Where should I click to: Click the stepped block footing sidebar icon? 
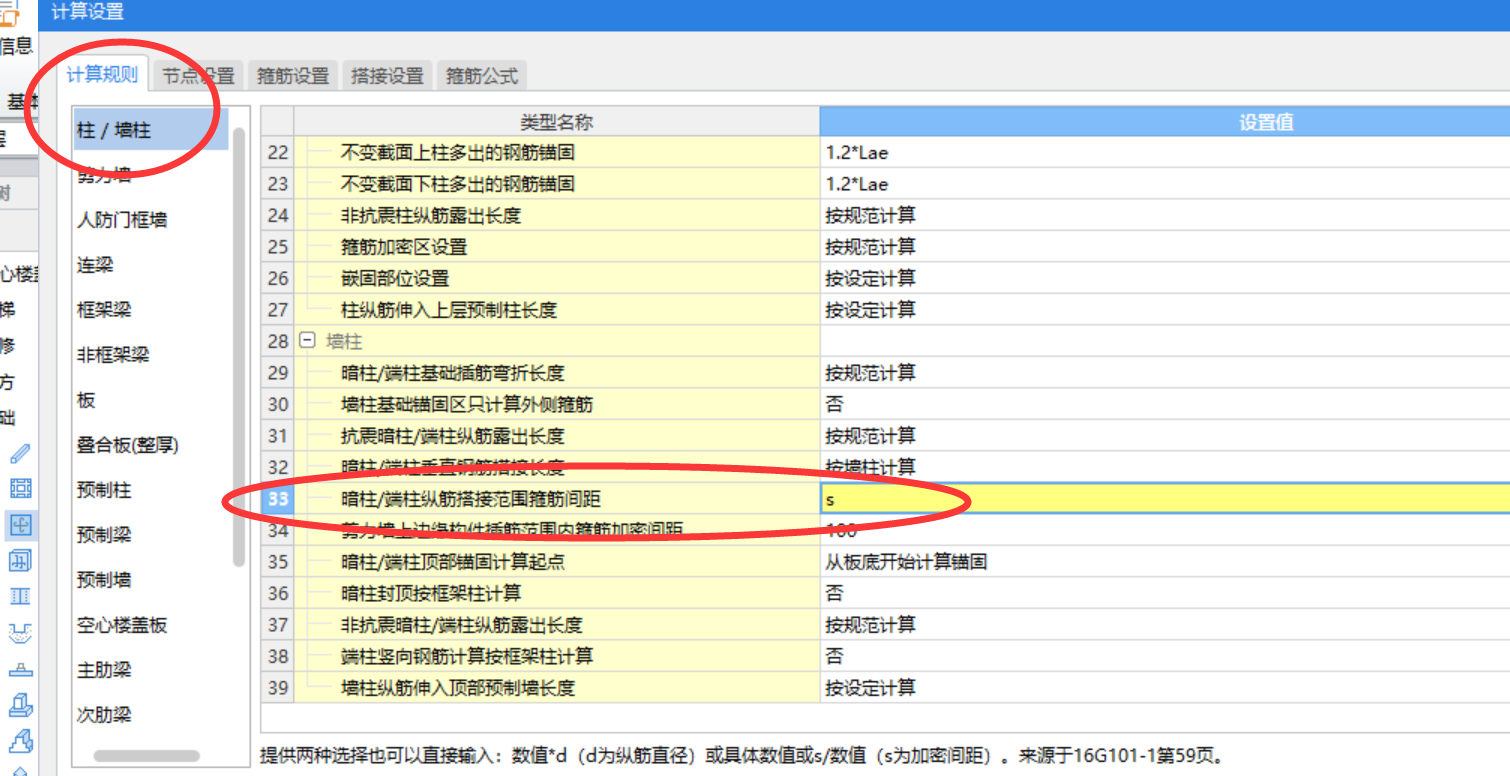pyautogui.click(x=20, y=705)
